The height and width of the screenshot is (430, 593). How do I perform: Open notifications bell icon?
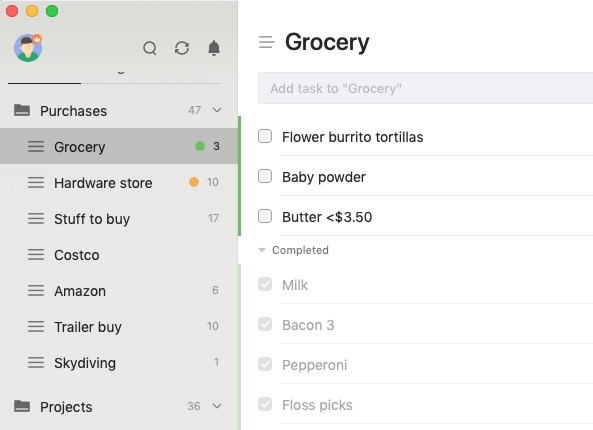[214, 48]
